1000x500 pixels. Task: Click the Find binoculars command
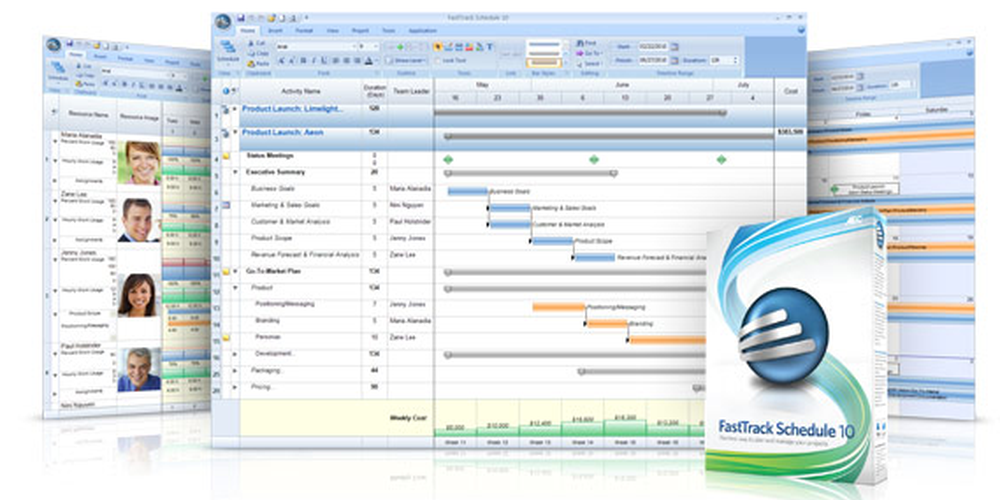(585, 43)
